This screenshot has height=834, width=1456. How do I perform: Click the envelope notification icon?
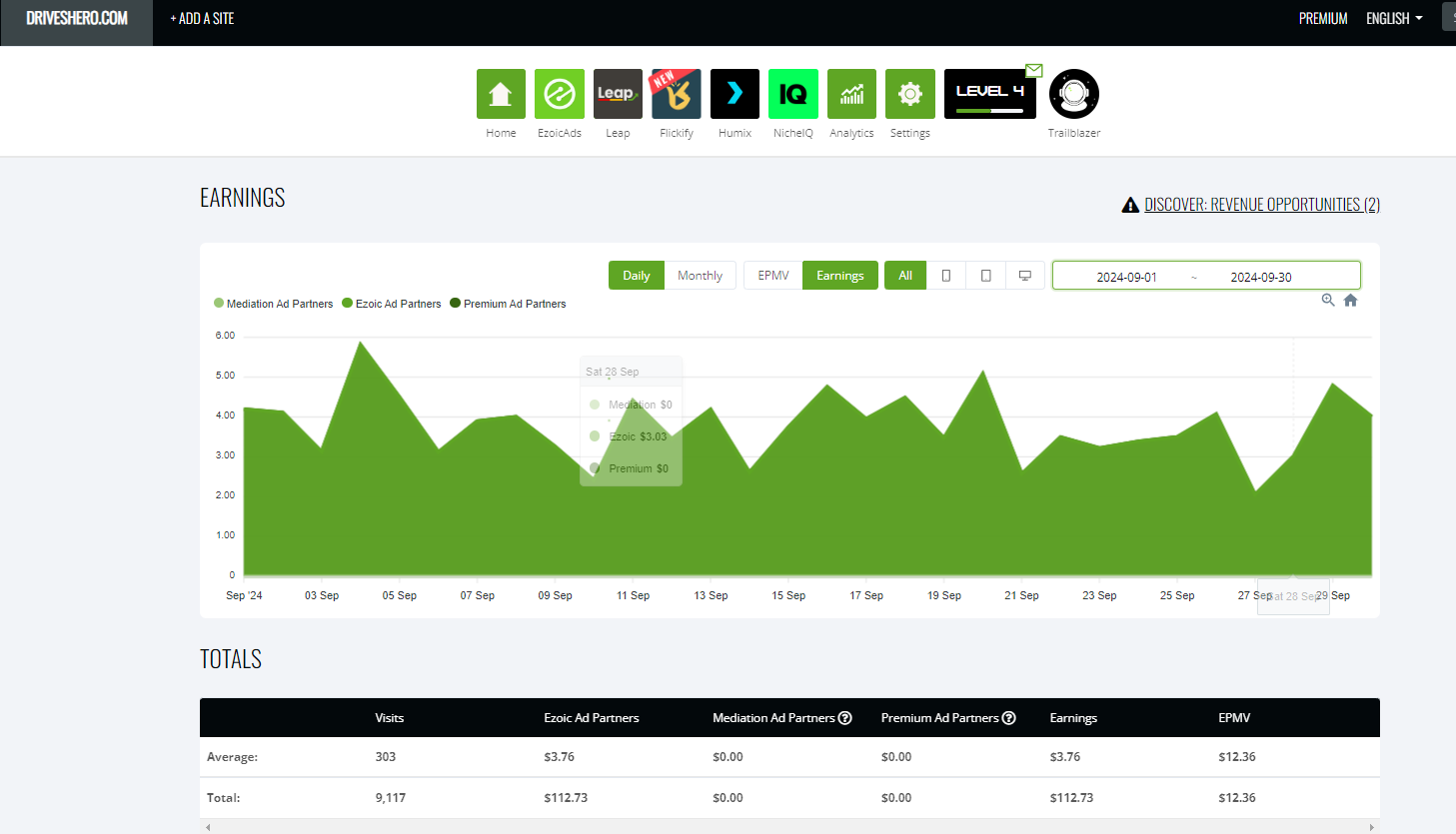pyautogui.click(x=1034, y=71)
